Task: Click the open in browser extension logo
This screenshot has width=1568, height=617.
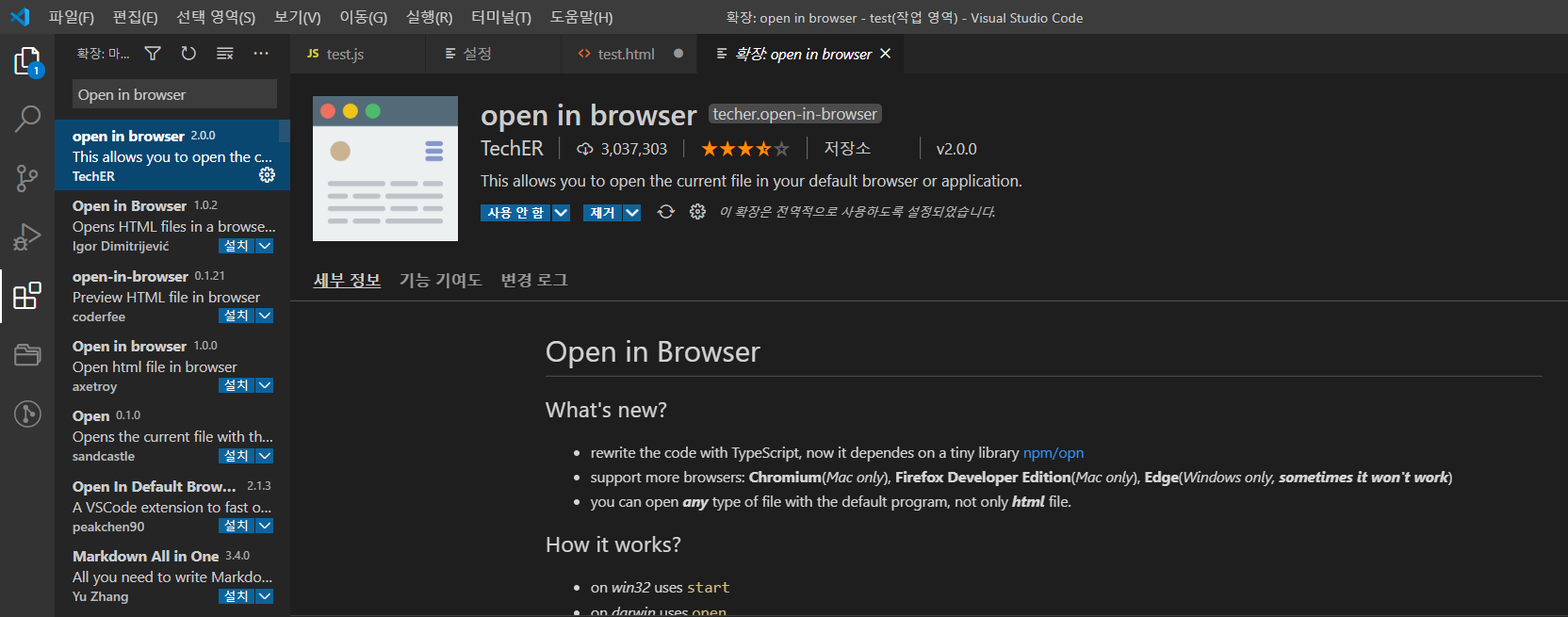Action: click(385, 169)
